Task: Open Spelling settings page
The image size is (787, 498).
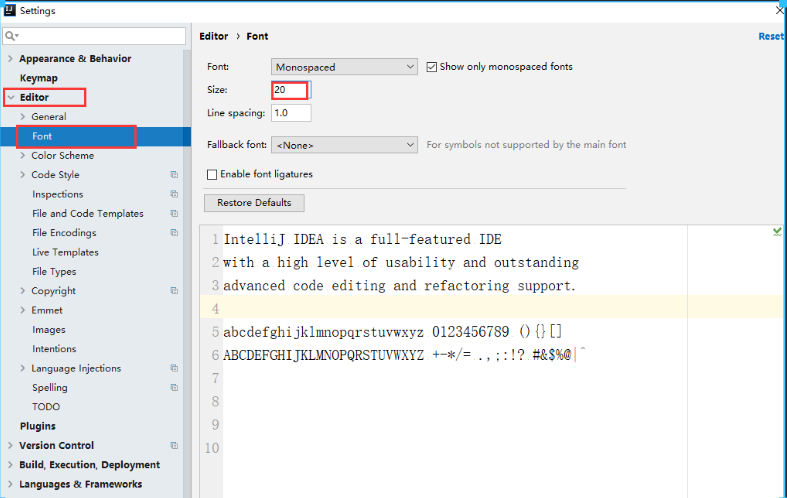Action: pyautogui.click(x=50, y=388)
